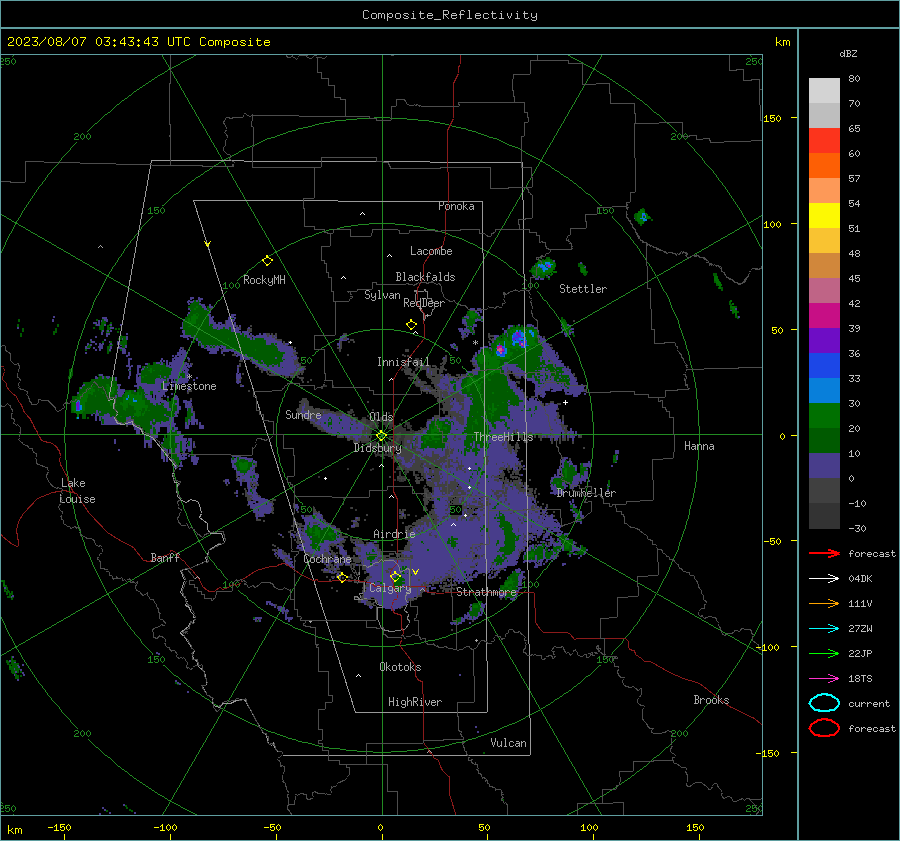Pick the pink 42-45 dBZ color band

pos(824,290)
